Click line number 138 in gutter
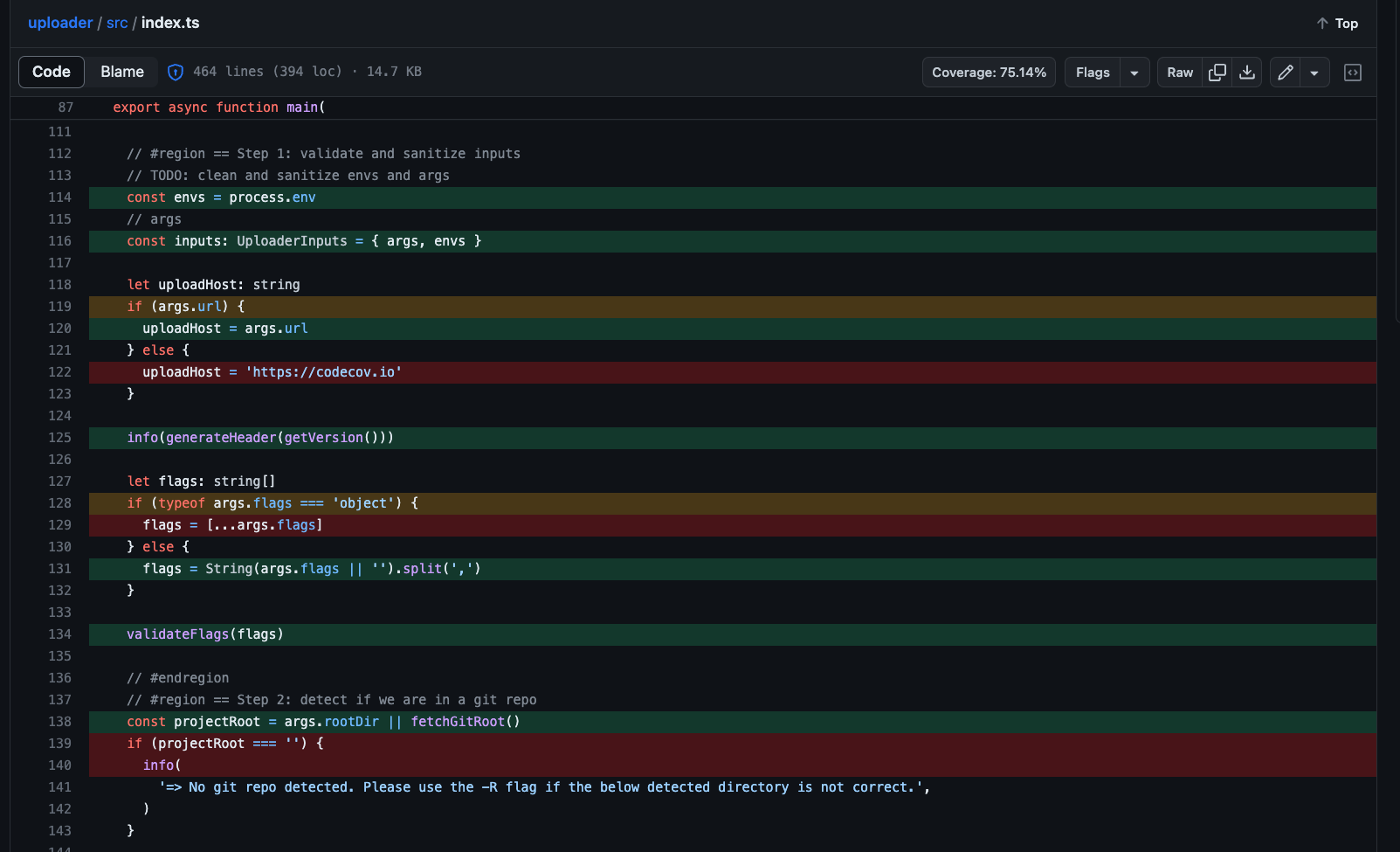Screen dimensions: 1400x852 coord(60,722)
